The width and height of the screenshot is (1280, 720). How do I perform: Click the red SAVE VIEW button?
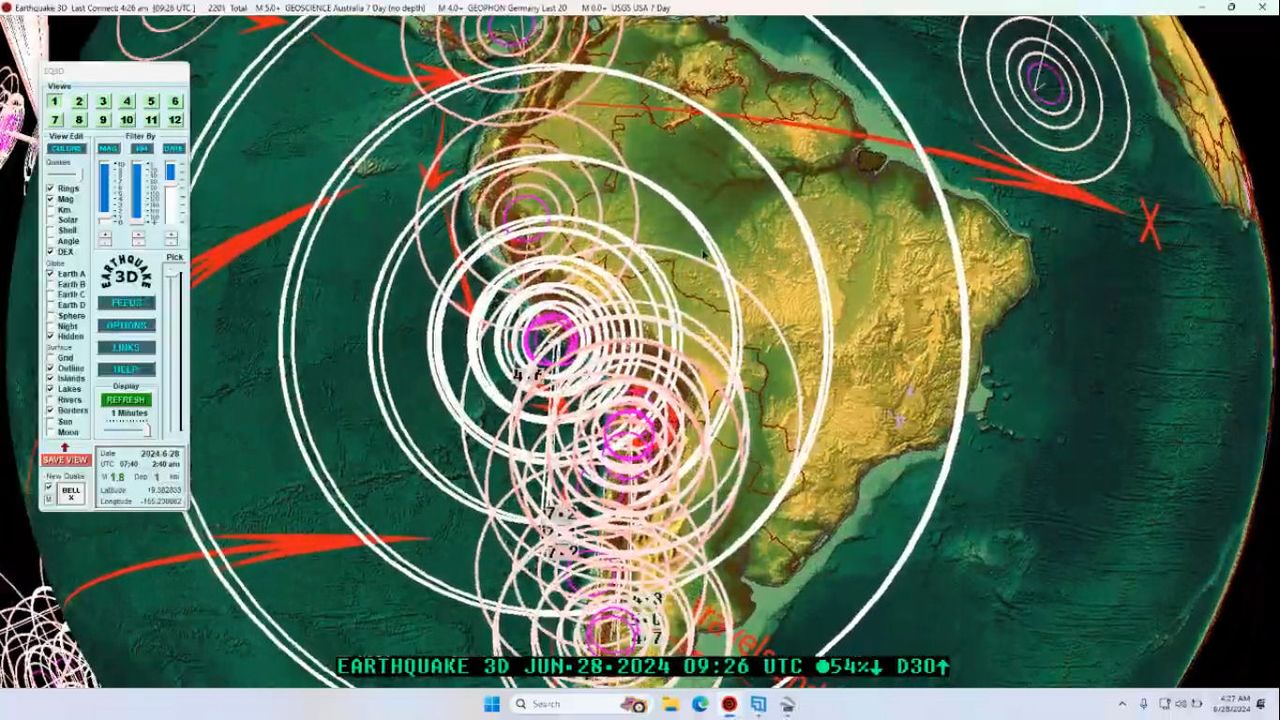tap(65, 460)
